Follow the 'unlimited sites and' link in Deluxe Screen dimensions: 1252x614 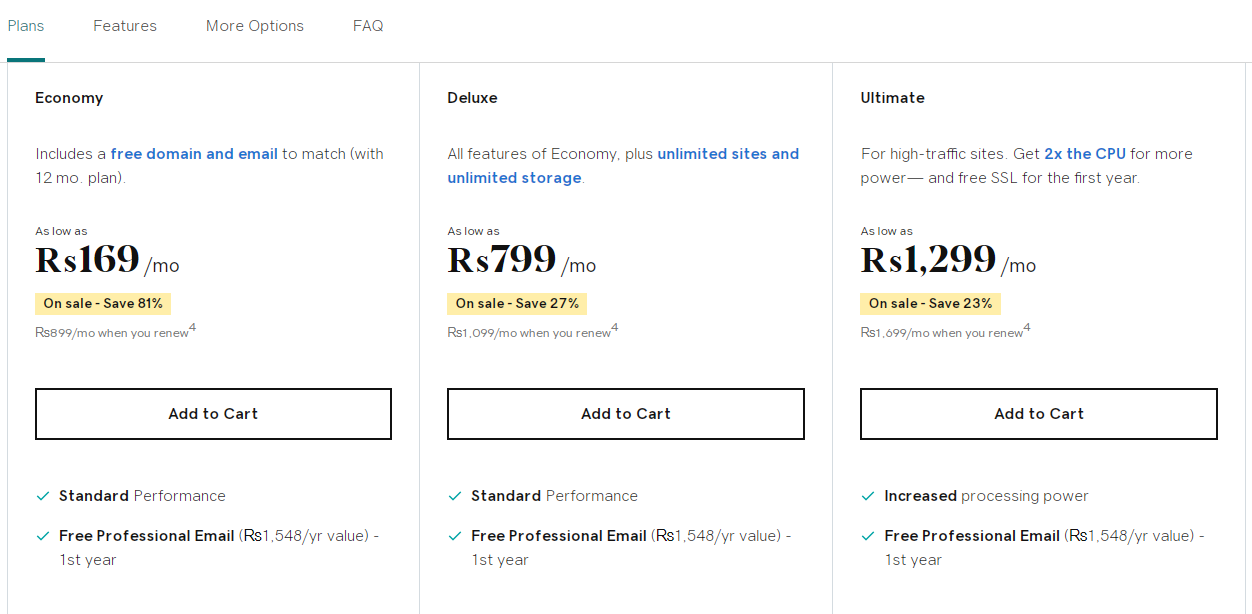point(728,154)
